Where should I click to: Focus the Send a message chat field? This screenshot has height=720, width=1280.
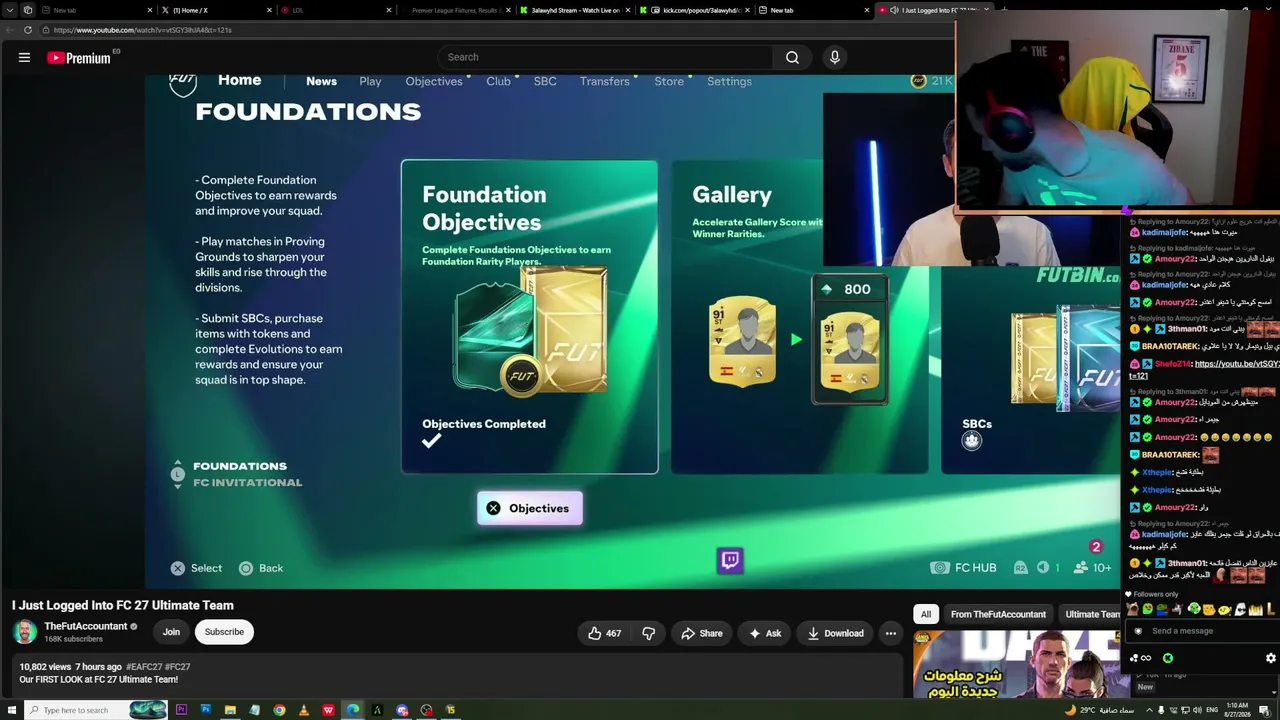[1203, 631]
